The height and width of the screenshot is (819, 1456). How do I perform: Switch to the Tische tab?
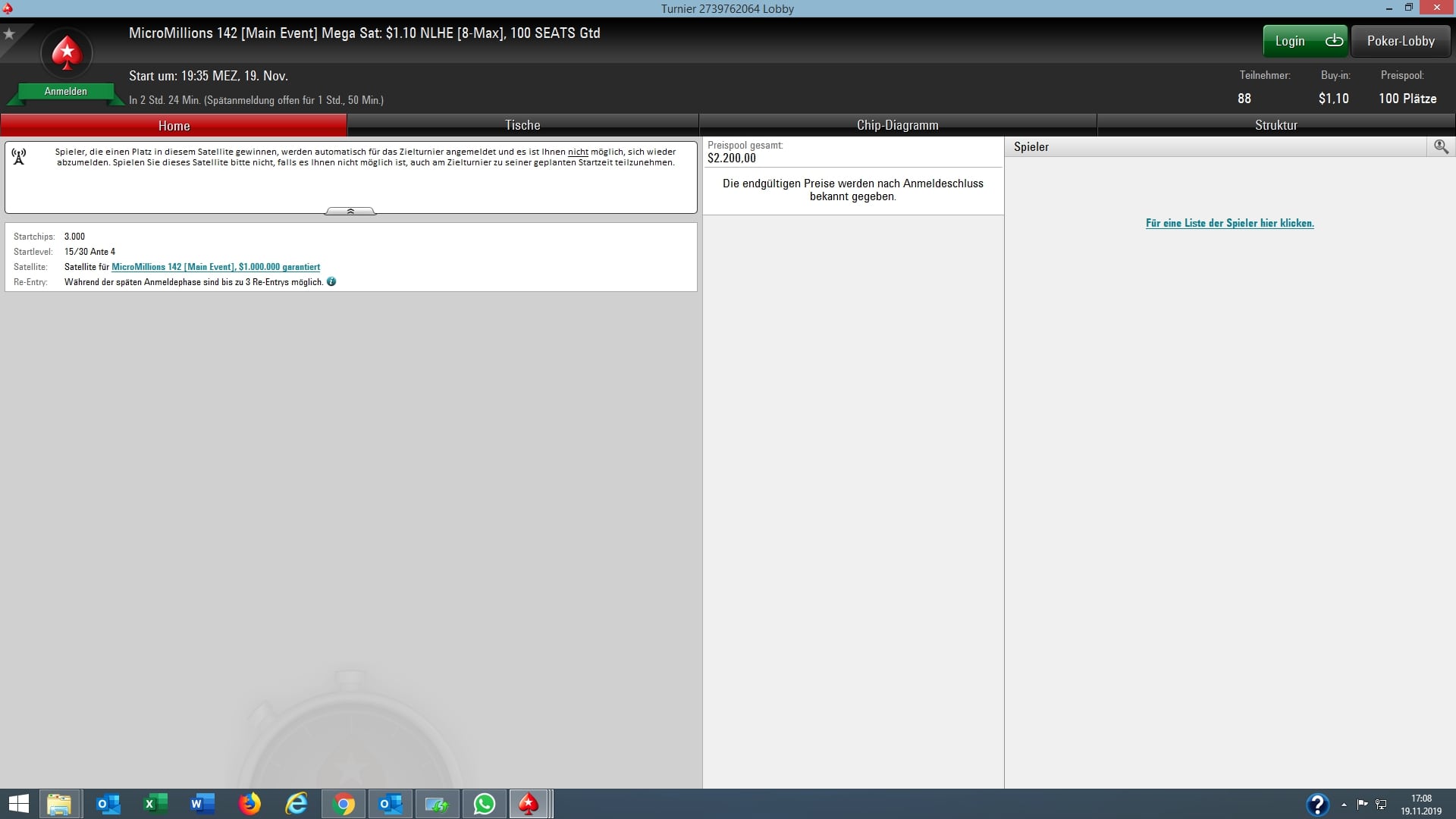coord(522,125)
